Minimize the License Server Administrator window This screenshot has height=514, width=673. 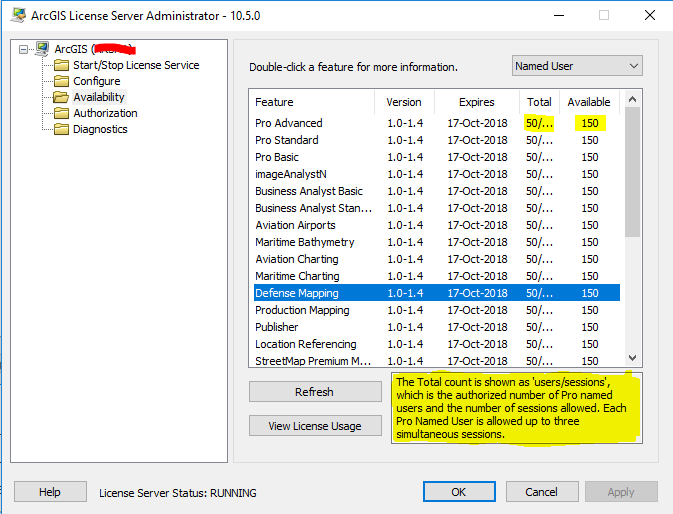pyautogui.click(x=558, y=15)
